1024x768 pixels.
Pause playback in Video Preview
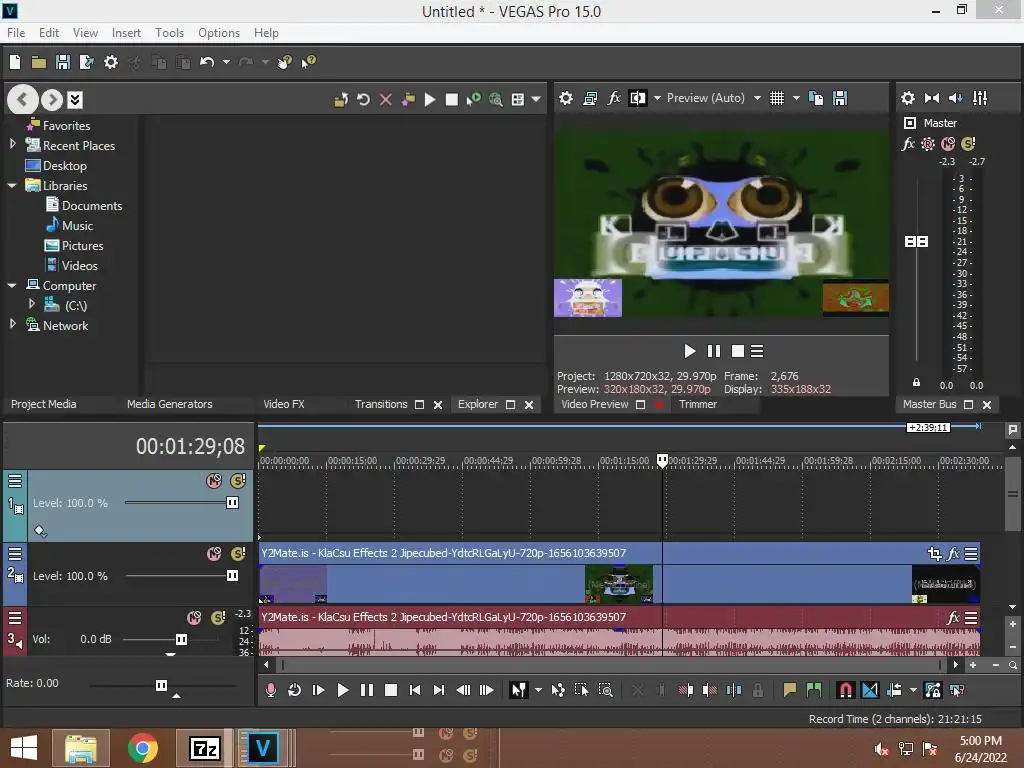pos(714,351)
